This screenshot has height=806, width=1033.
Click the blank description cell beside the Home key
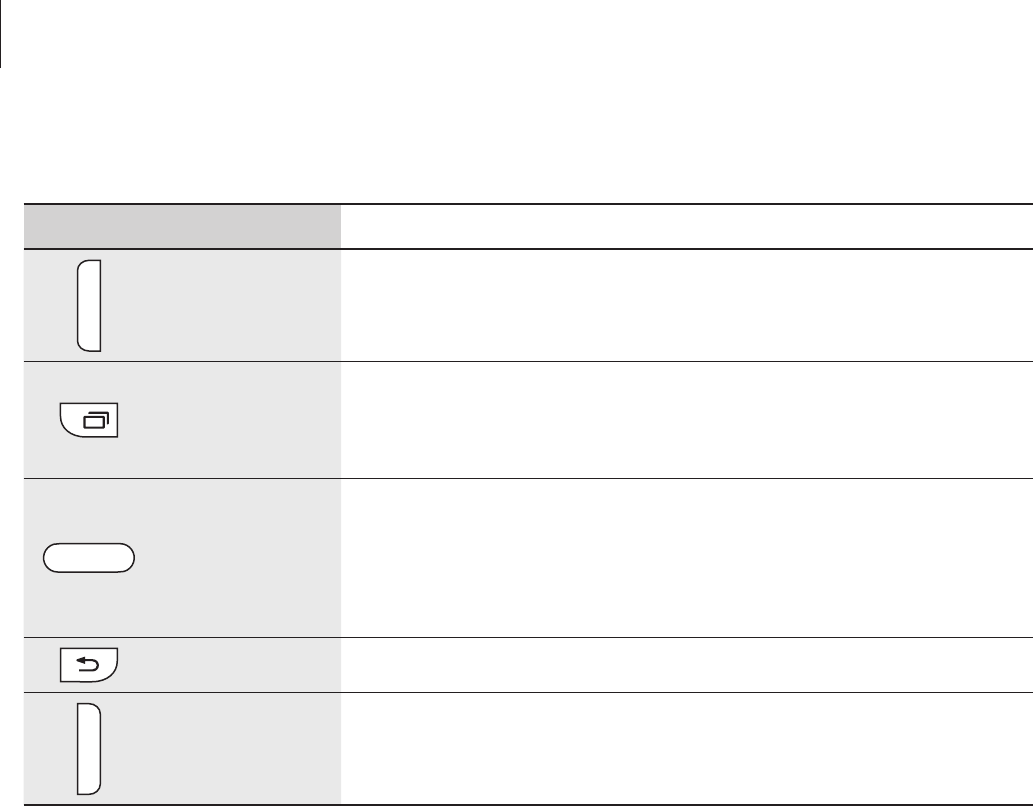(686, 558)
